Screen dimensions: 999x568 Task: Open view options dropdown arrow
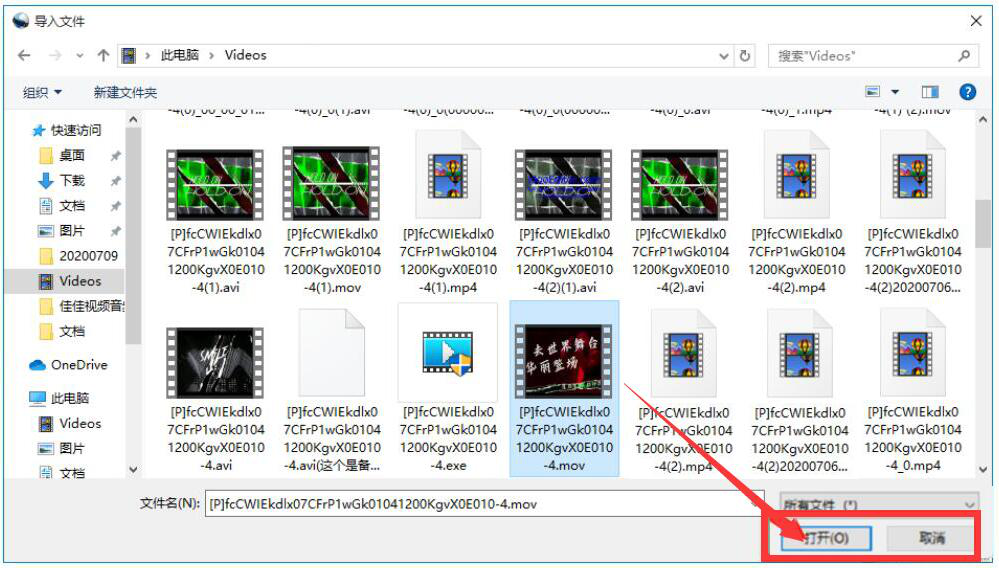[895, 92]
